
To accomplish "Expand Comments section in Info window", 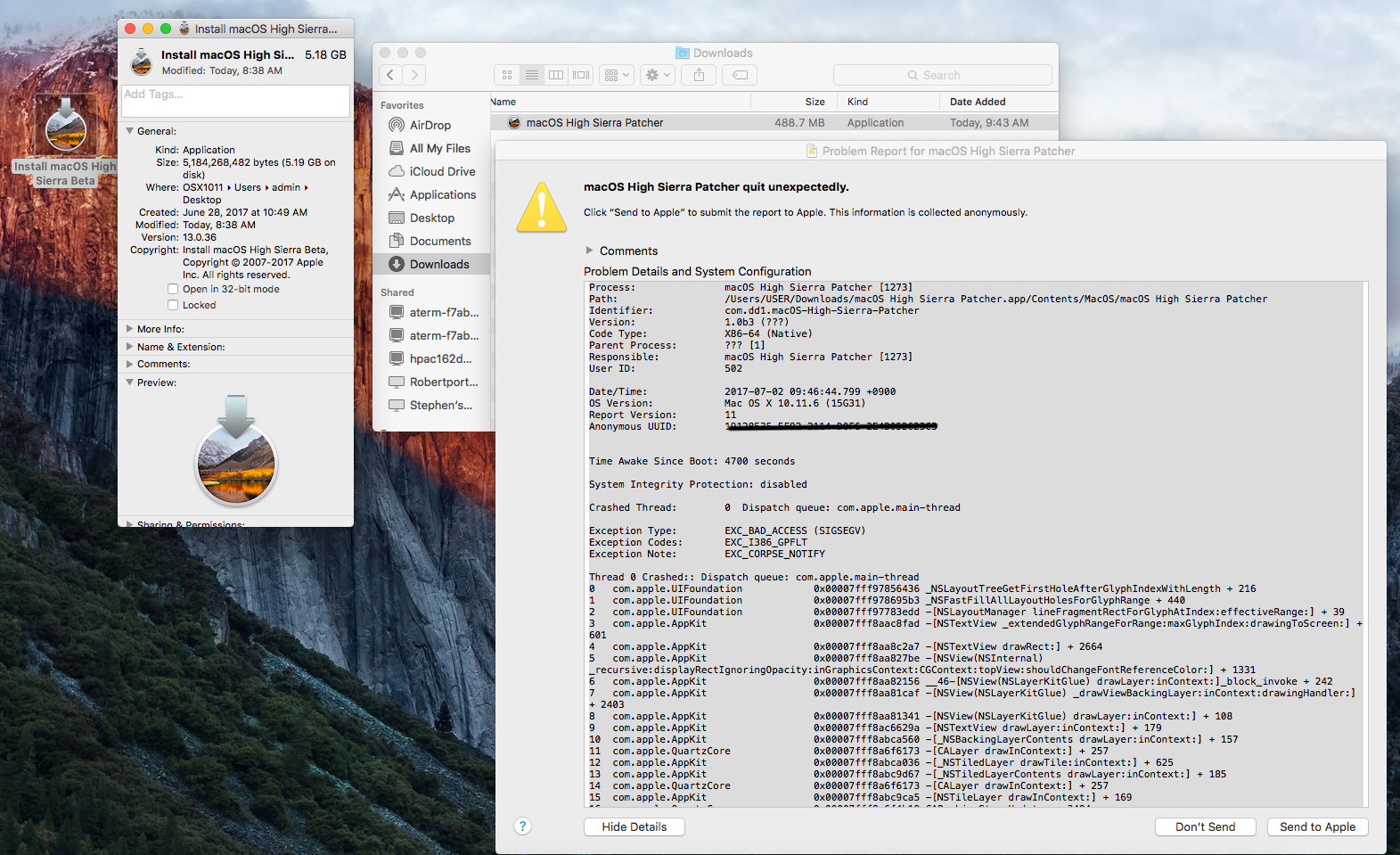I will tap(130, 364).
